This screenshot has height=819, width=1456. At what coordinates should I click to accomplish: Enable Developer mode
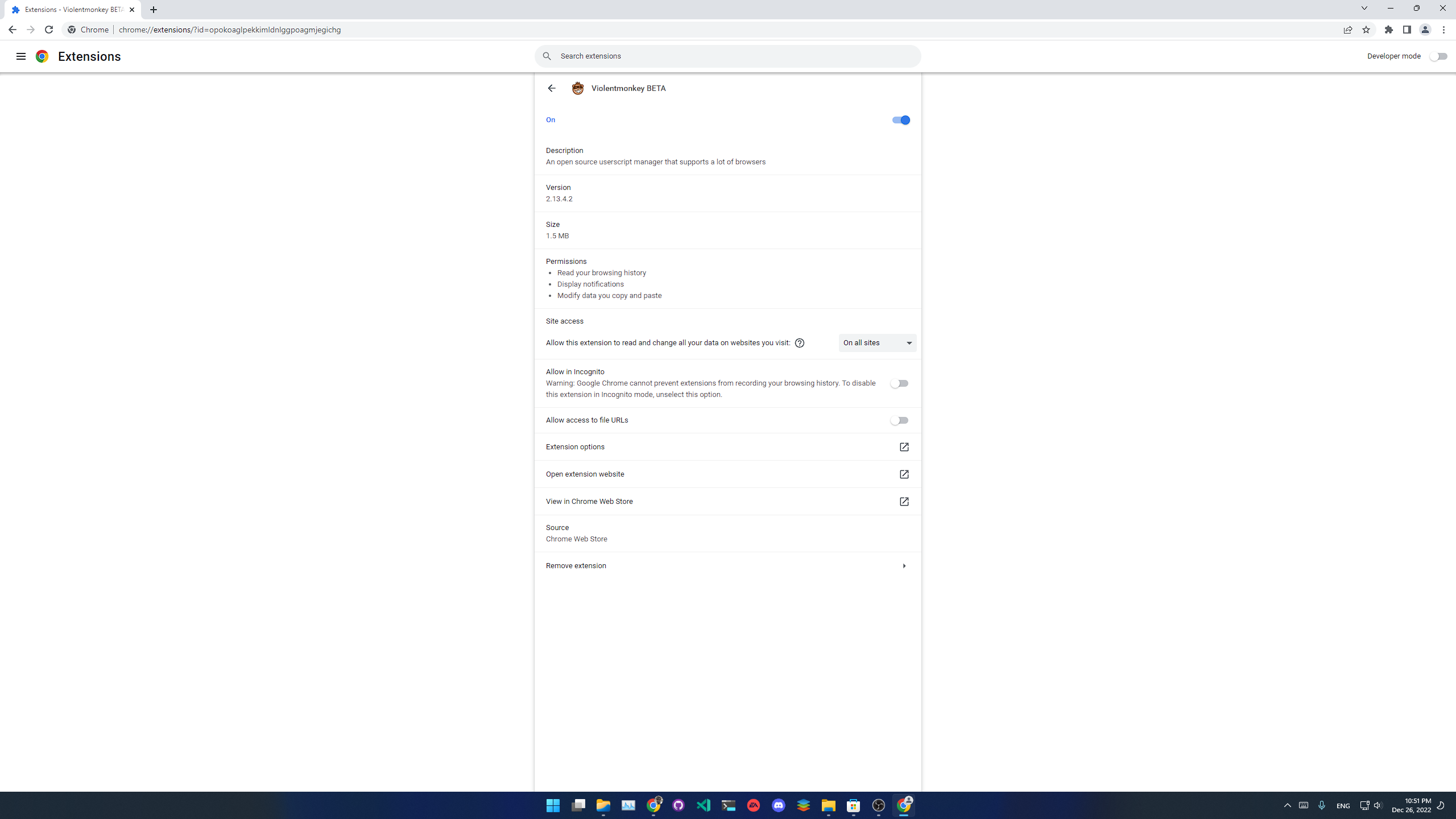click(1439, 56)
